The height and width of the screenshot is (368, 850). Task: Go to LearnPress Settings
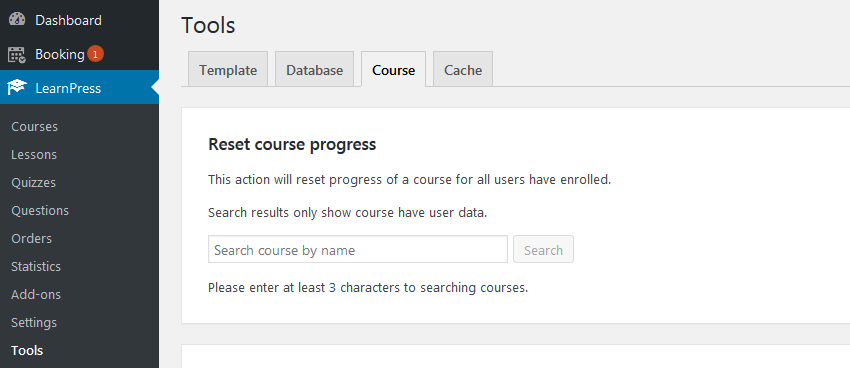pos(34,322)
